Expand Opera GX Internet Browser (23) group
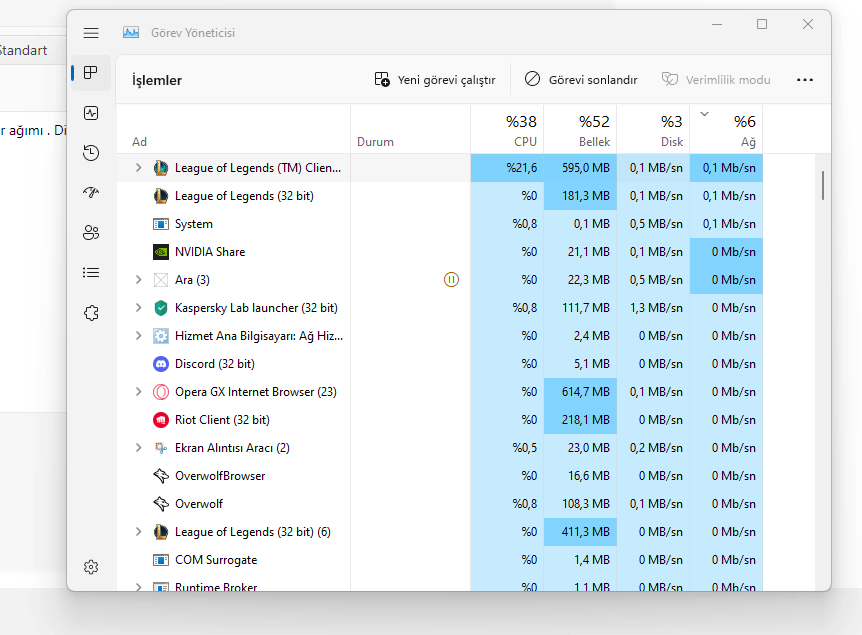This screenshot has height=635, width=862. pos(139,392)
